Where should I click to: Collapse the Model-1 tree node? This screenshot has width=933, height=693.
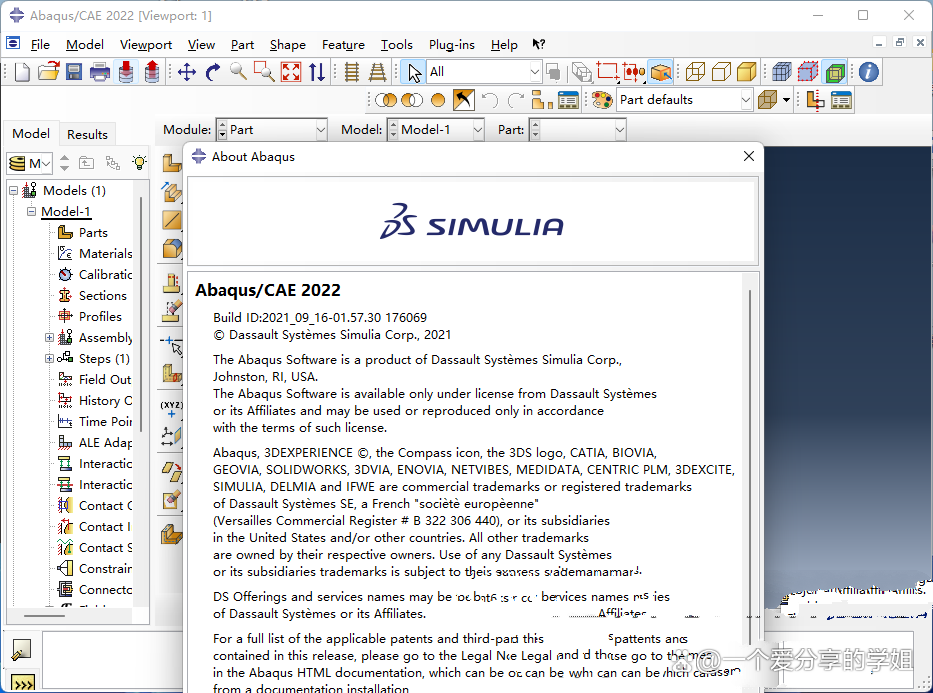(31, 211)
